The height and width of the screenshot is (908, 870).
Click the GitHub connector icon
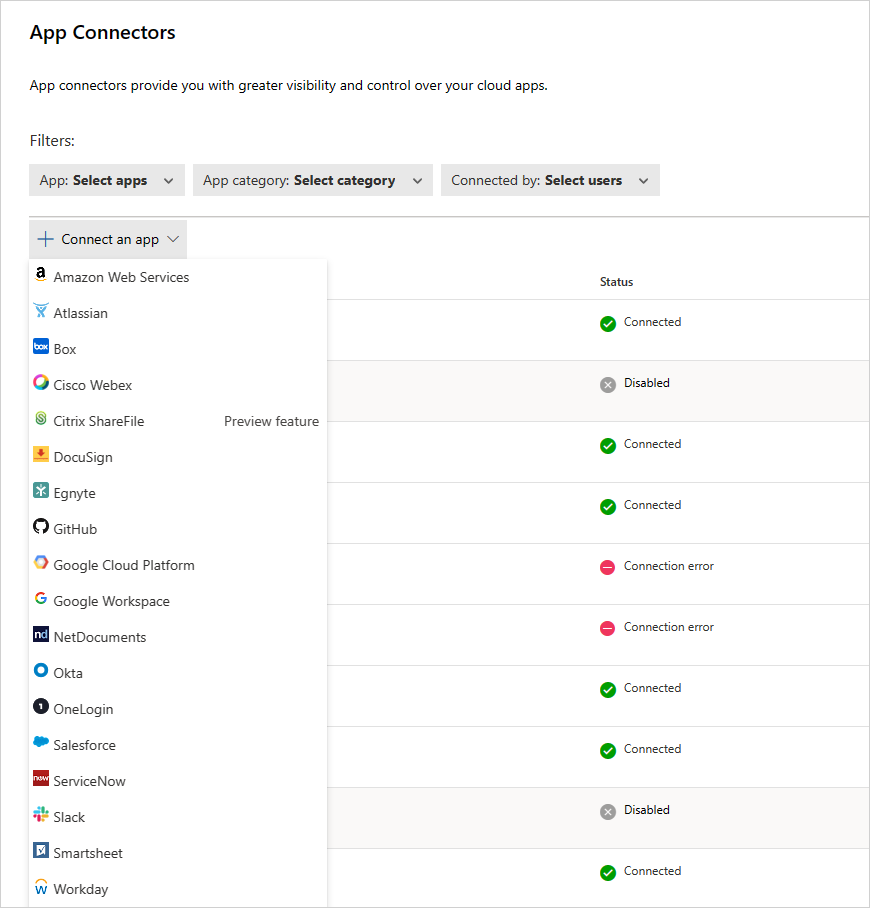(x=40, y=528)
